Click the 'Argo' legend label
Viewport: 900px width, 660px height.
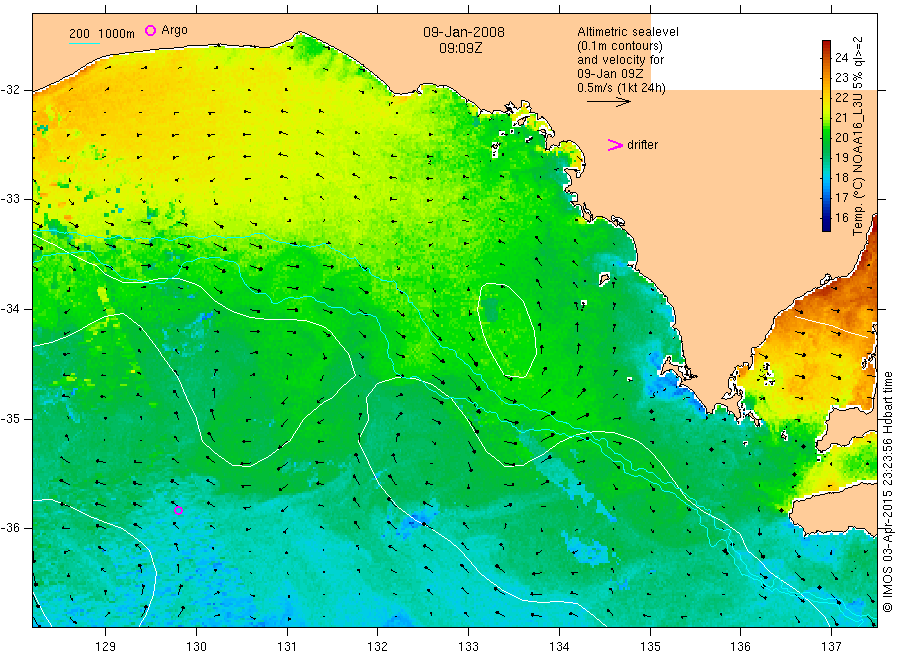(x=174, y=30)
